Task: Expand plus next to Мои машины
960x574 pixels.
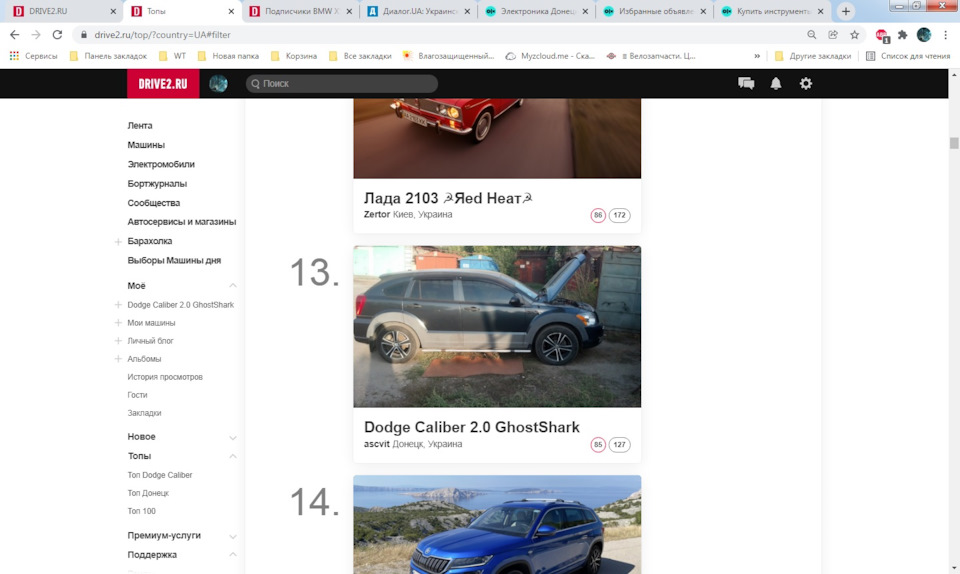Action: [x=118, y=322]
